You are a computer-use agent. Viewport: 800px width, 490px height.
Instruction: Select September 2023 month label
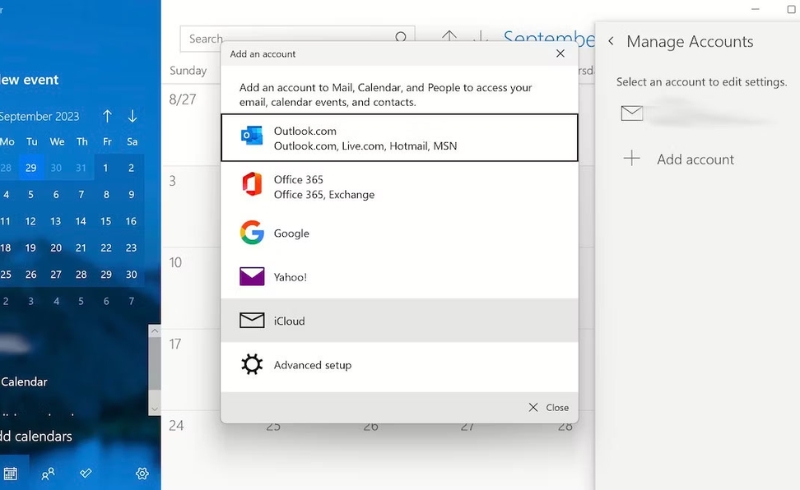coord(39,116)
